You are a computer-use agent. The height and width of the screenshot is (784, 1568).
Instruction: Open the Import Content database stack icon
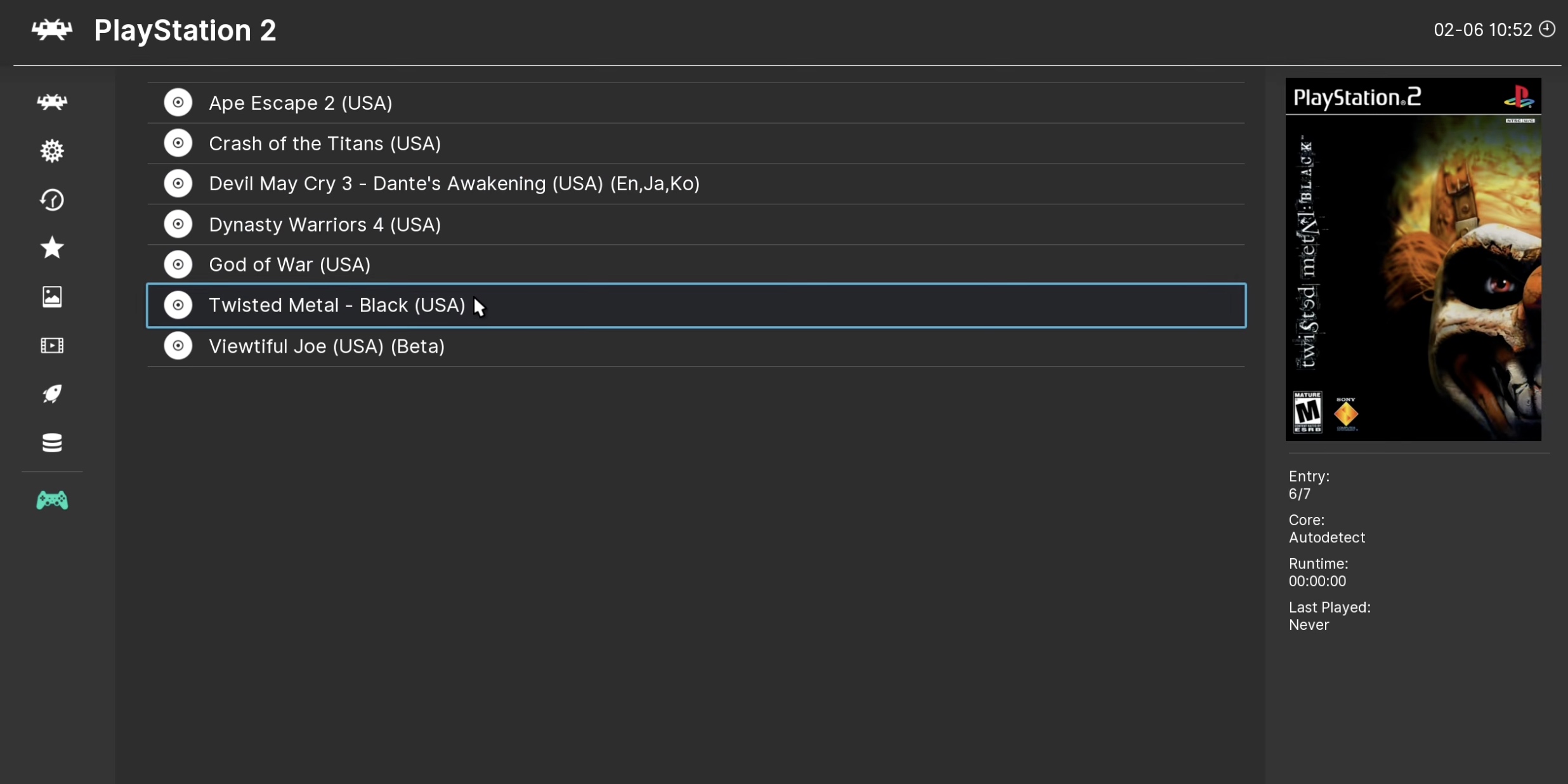coord(52,443)
